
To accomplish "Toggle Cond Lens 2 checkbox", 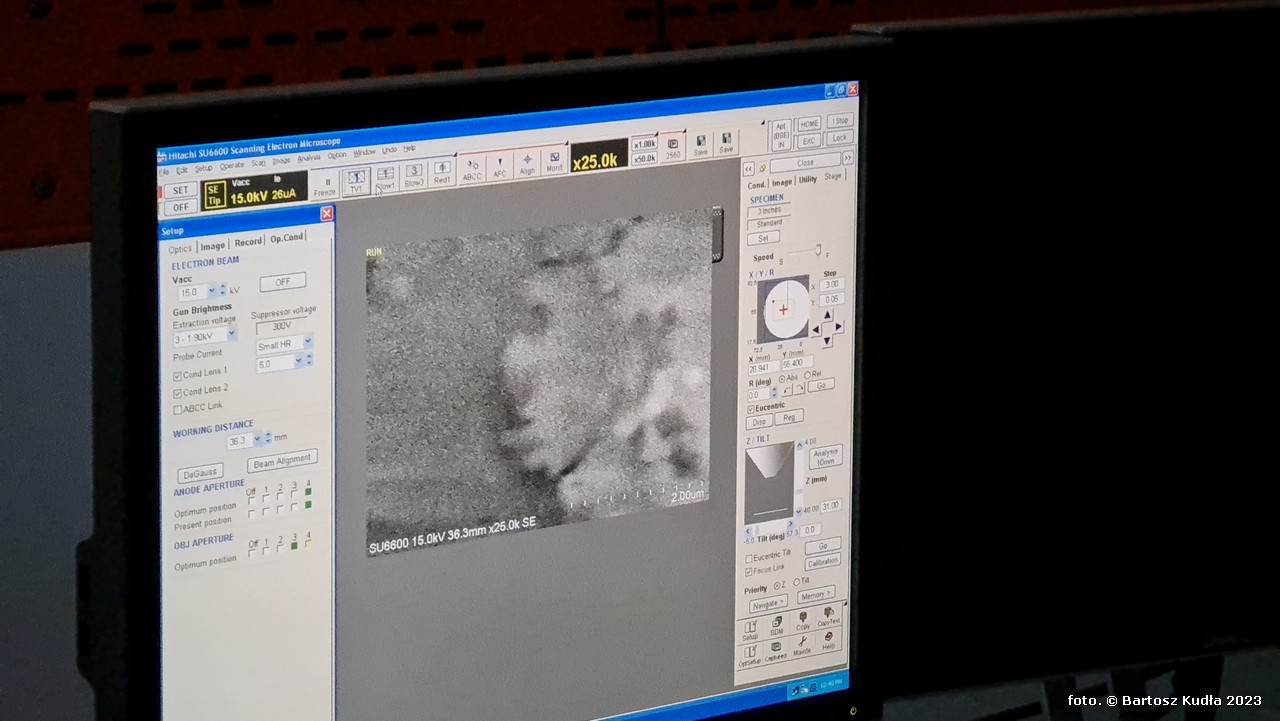I will coord(177,393).
